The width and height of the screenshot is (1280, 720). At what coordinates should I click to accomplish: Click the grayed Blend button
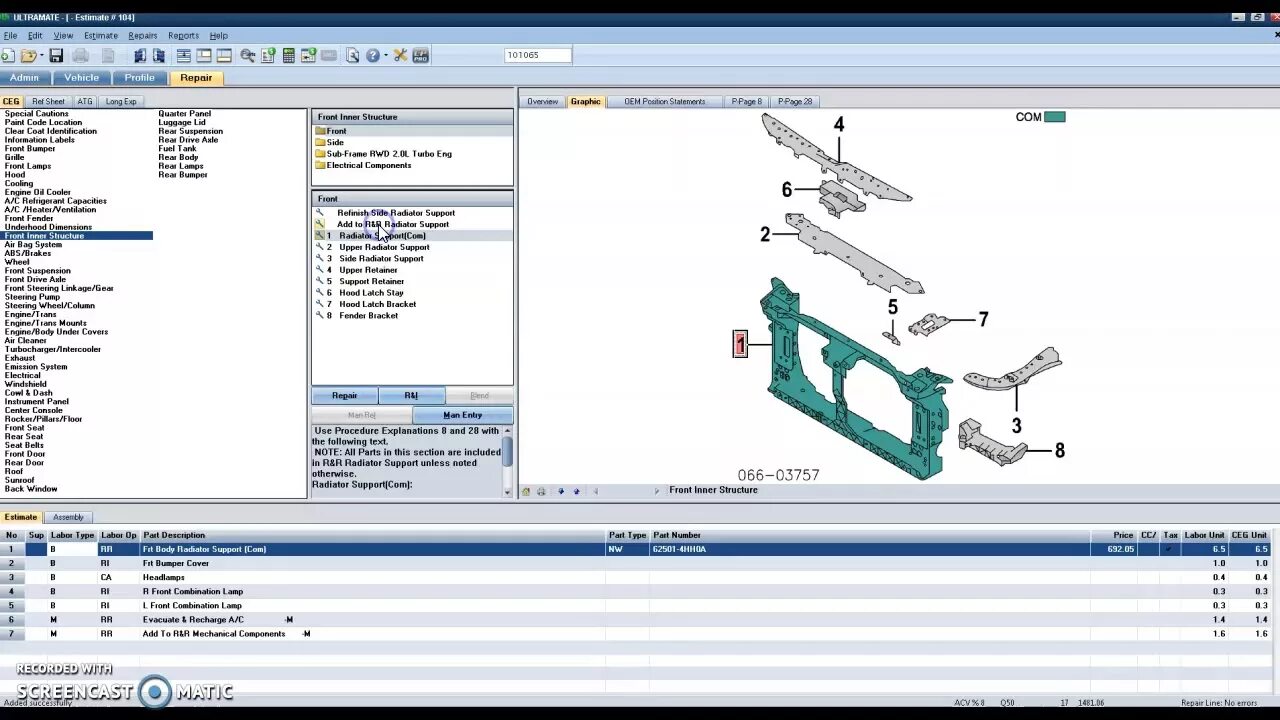(x=479, y=396)
